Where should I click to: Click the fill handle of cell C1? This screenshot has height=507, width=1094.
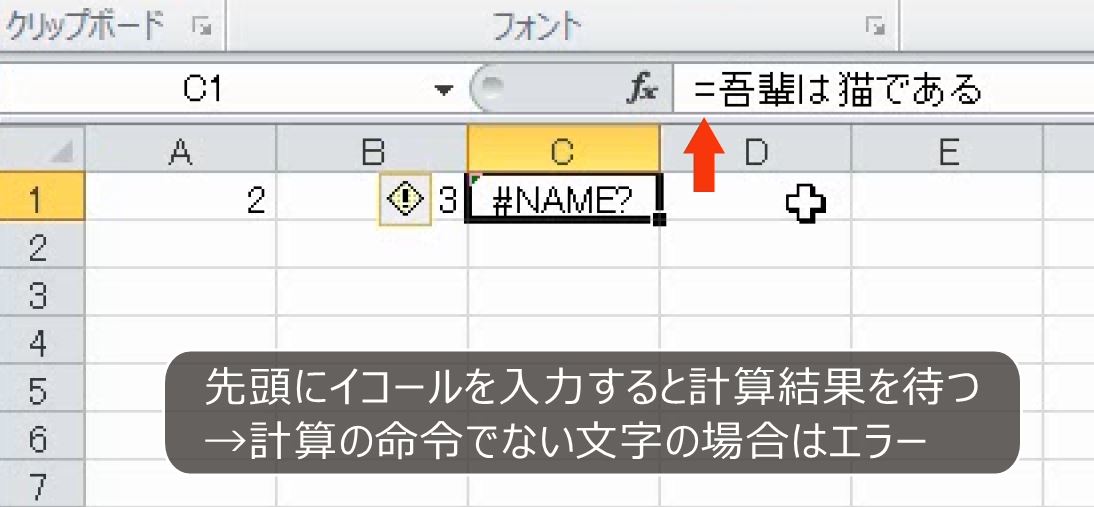click(660, 220)
